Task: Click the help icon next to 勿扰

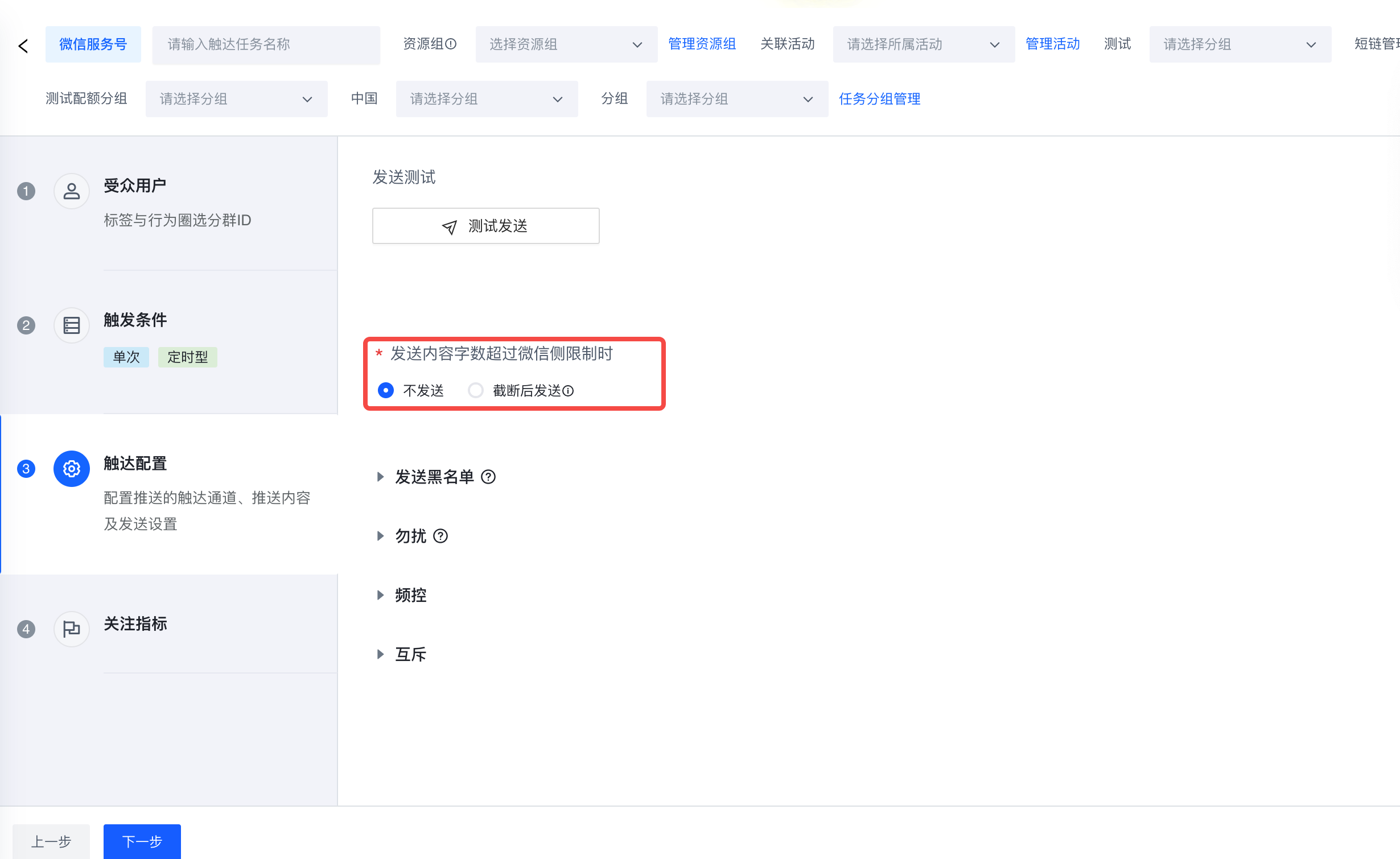Action: point(440,536)
